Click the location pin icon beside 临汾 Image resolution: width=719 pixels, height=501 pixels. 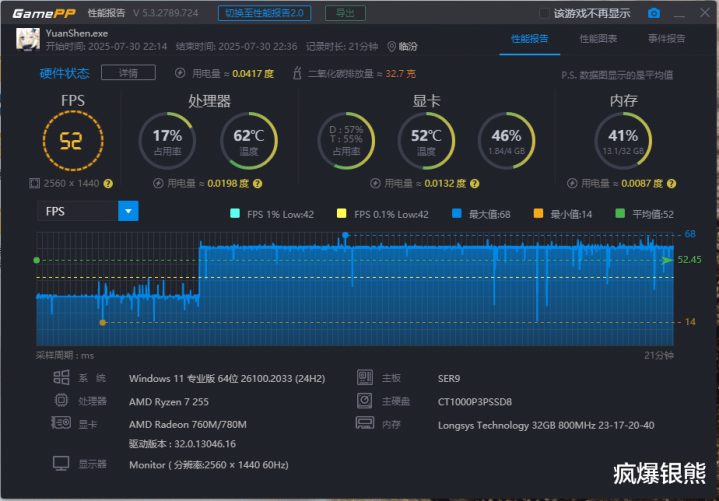[x=392, y=47]
